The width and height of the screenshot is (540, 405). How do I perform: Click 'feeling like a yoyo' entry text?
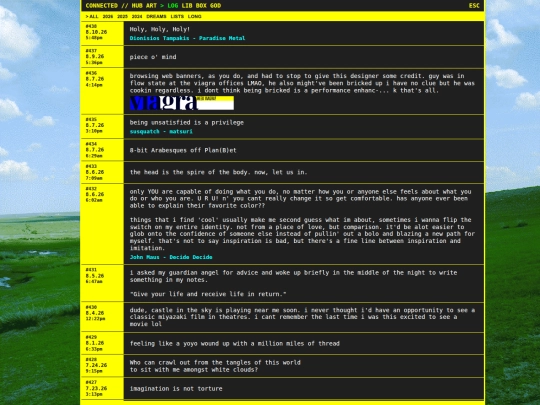pos(235,343)
